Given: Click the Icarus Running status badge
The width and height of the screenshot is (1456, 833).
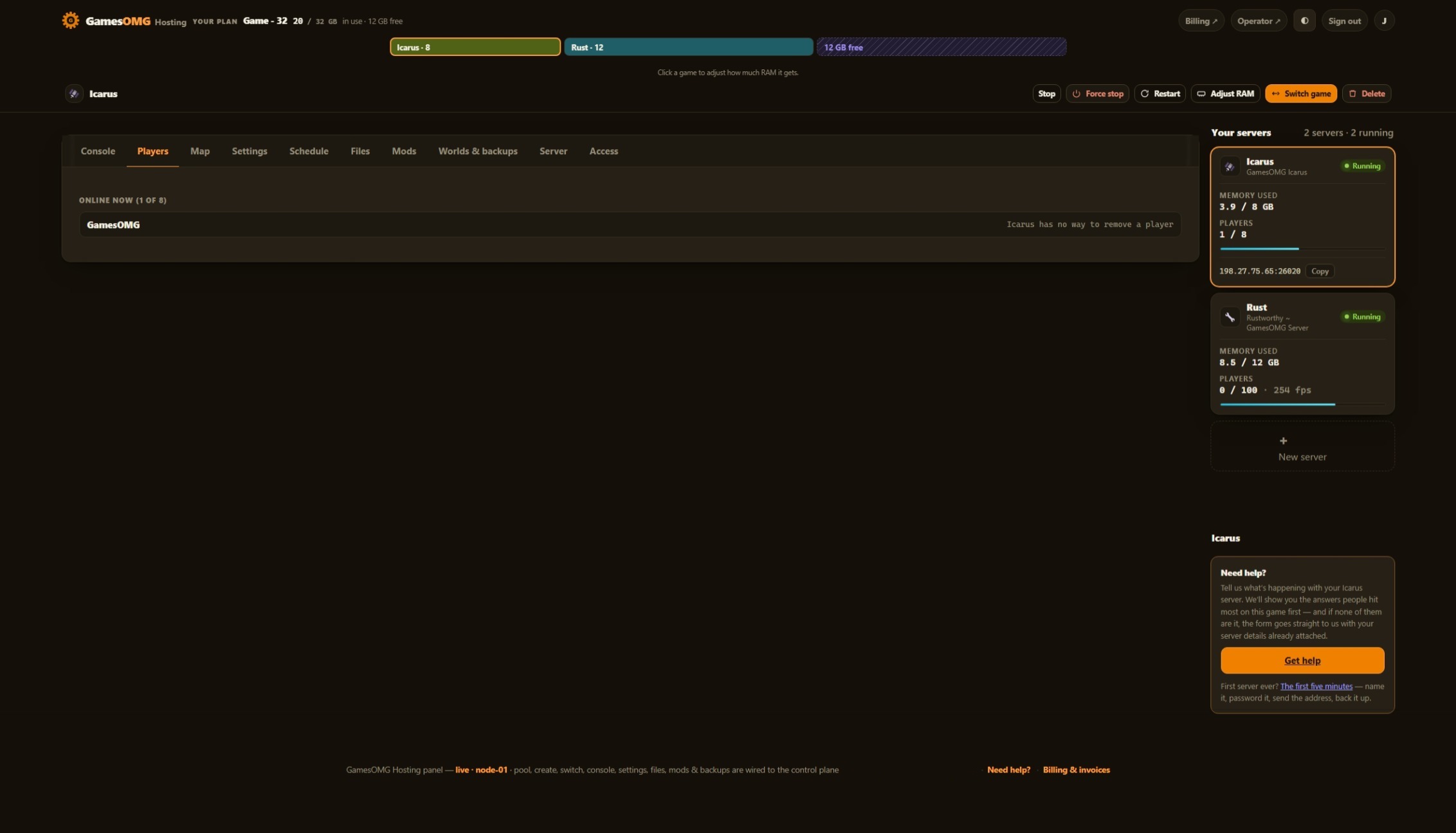Looking at the screenshot, I should pyautogui.click(x=1362, y=166).
